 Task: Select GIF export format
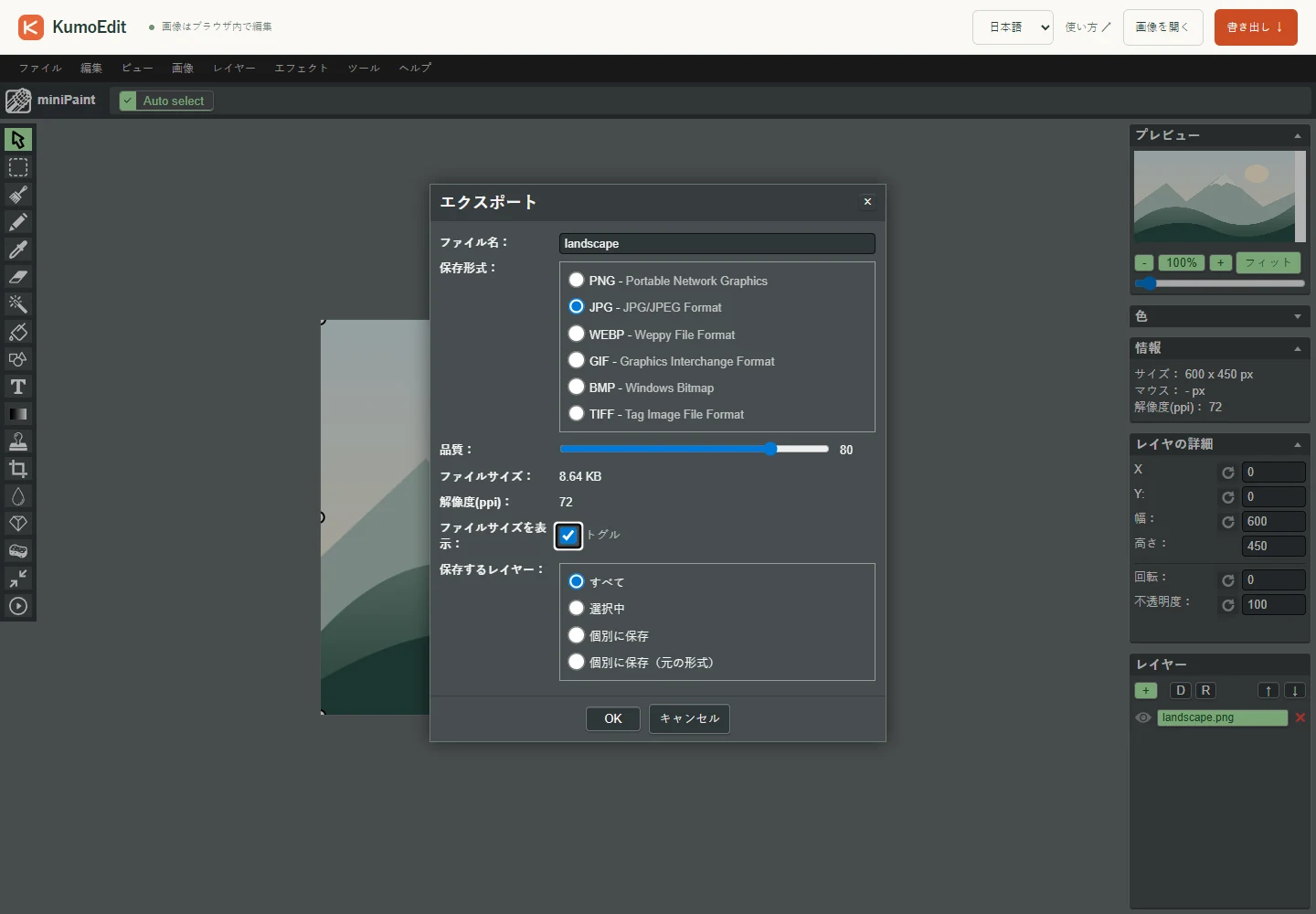click(x=577, y=360)
